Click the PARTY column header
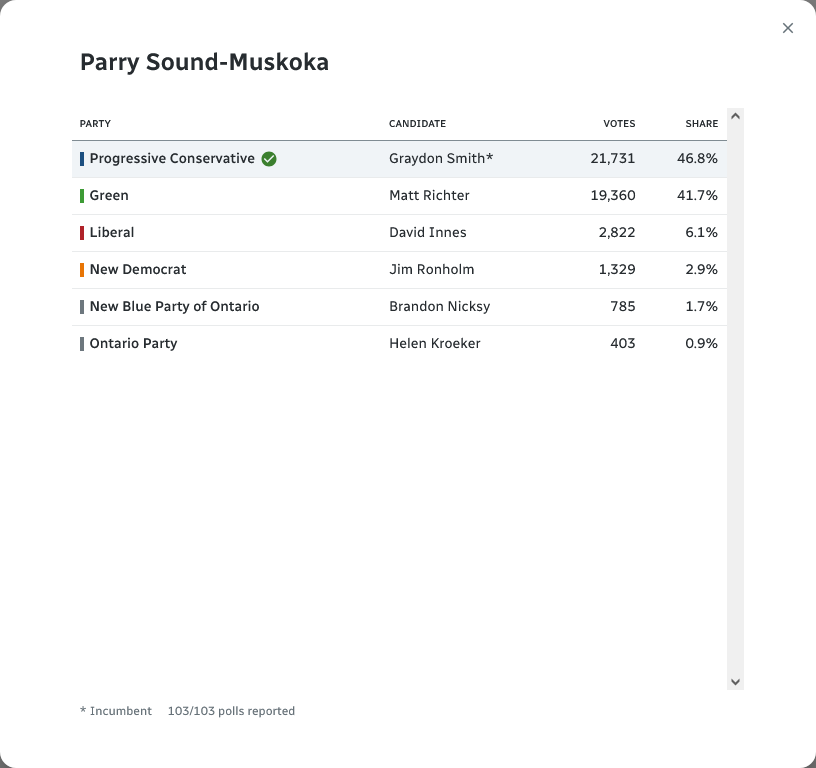The width and height of the screenshot is (816, 768). 95,124
